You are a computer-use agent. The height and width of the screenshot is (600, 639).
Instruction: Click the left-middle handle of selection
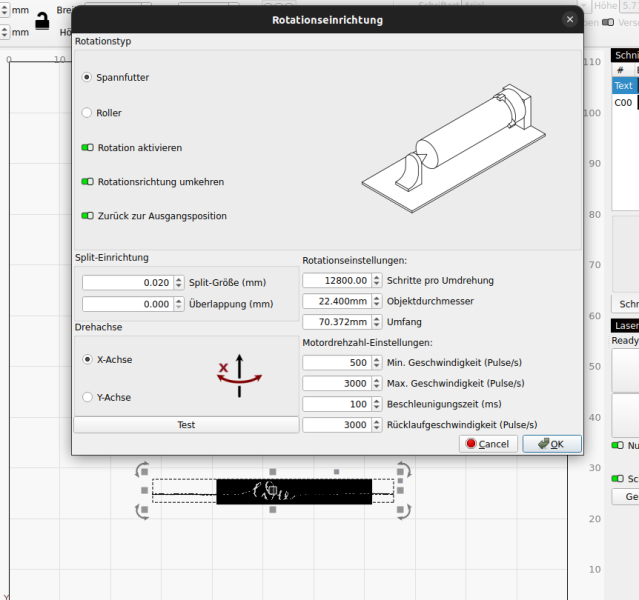coord(144,490)
